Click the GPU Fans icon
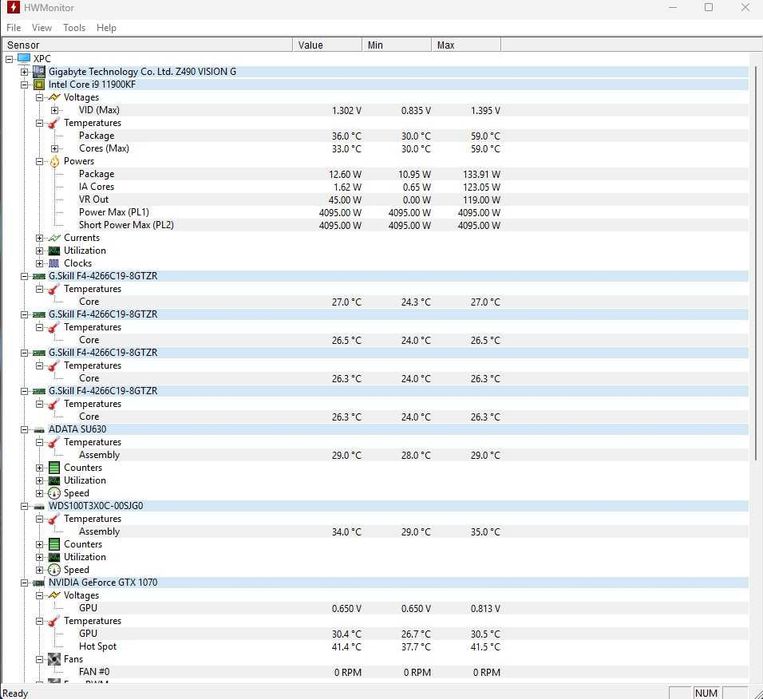Screen dimensions: 763x699 54,660
